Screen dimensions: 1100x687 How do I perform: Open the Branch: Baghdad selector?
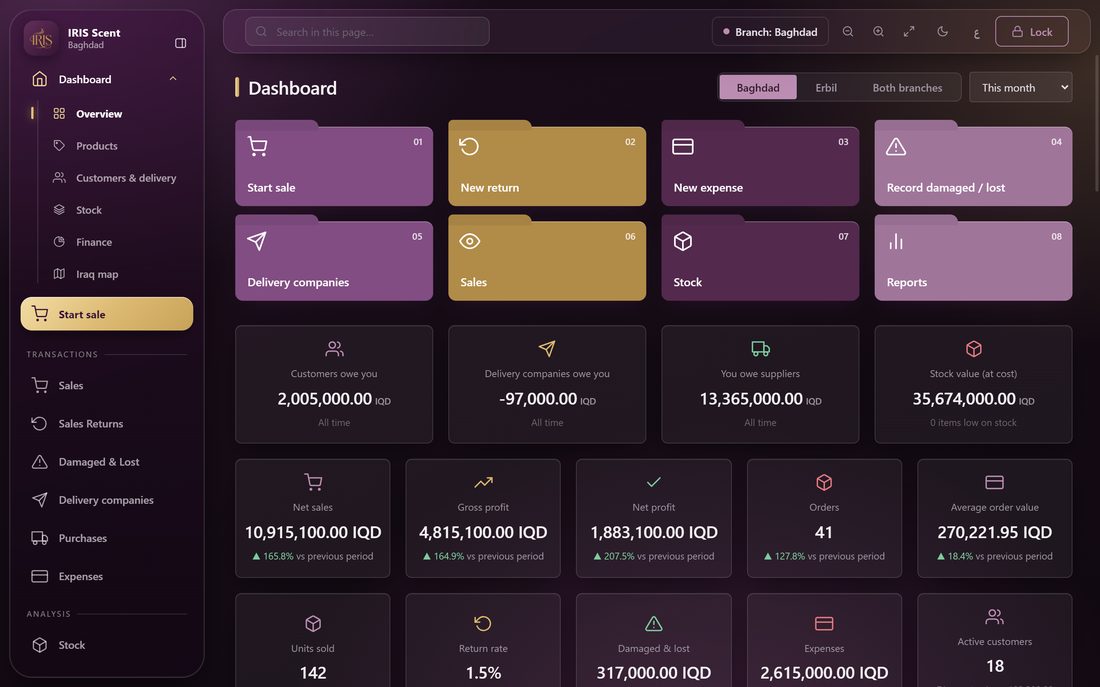pyautogui.click(x=770, y=32)
